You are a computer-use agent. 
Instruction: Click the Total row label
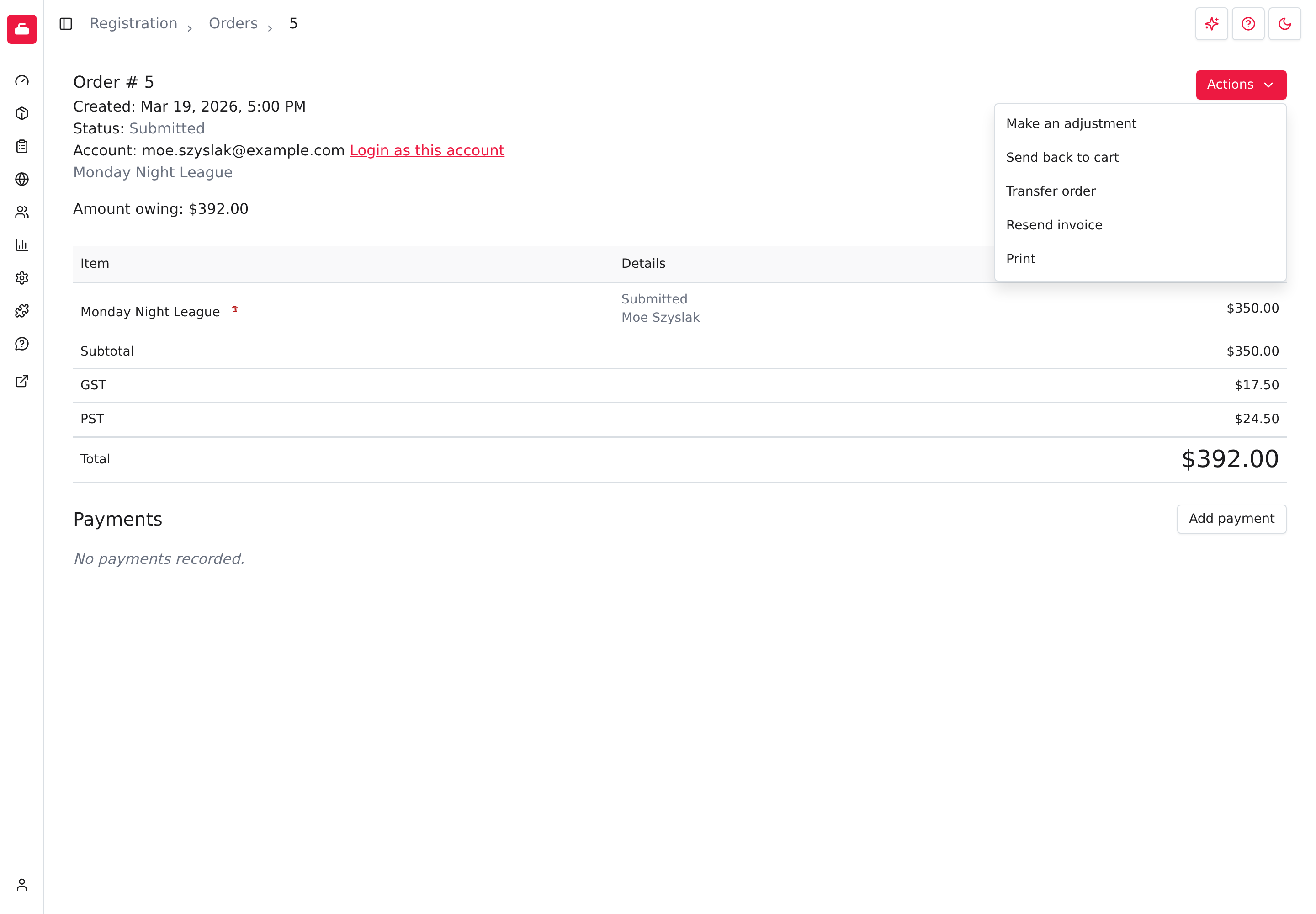click(x=95, y=459)
